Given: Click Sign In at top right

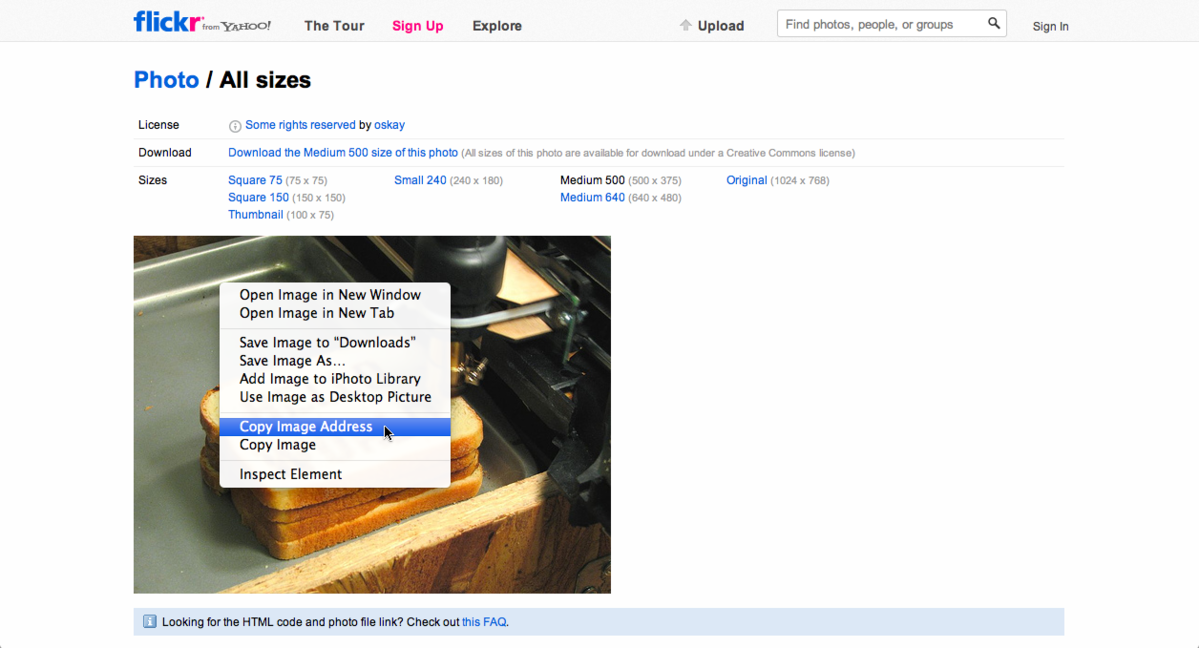Looking at the screenshot, I should [x=1050, y=26].
